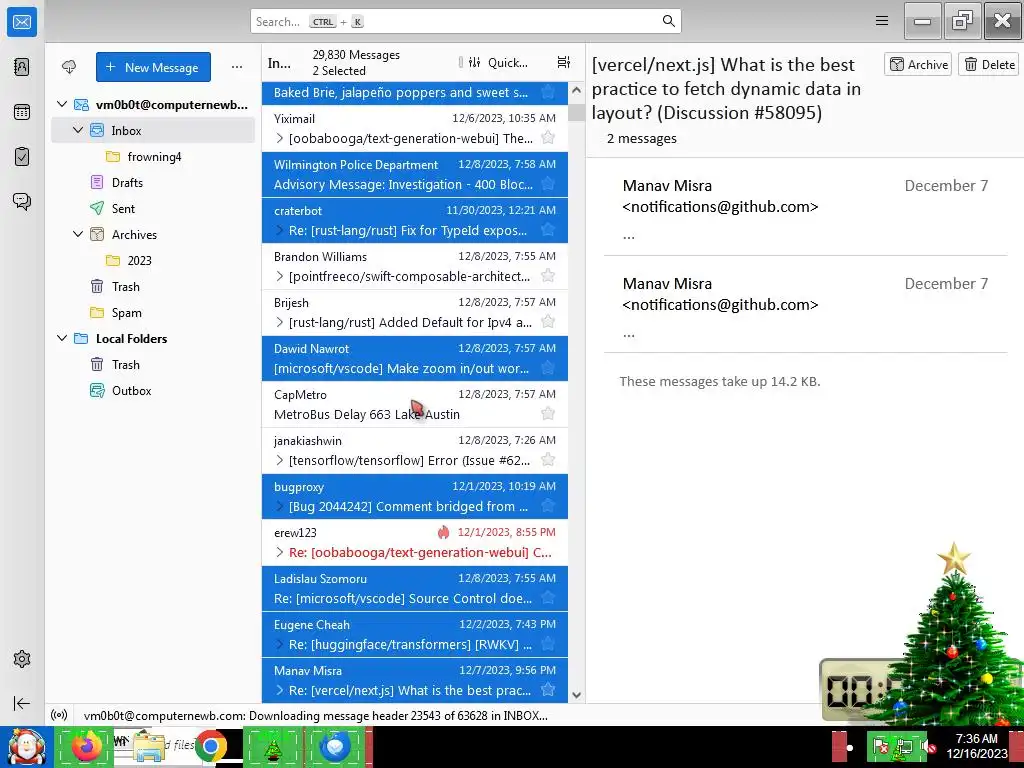Click message list scrollbar down arrow
1024x768 pixels.
[x=576, y=695]
